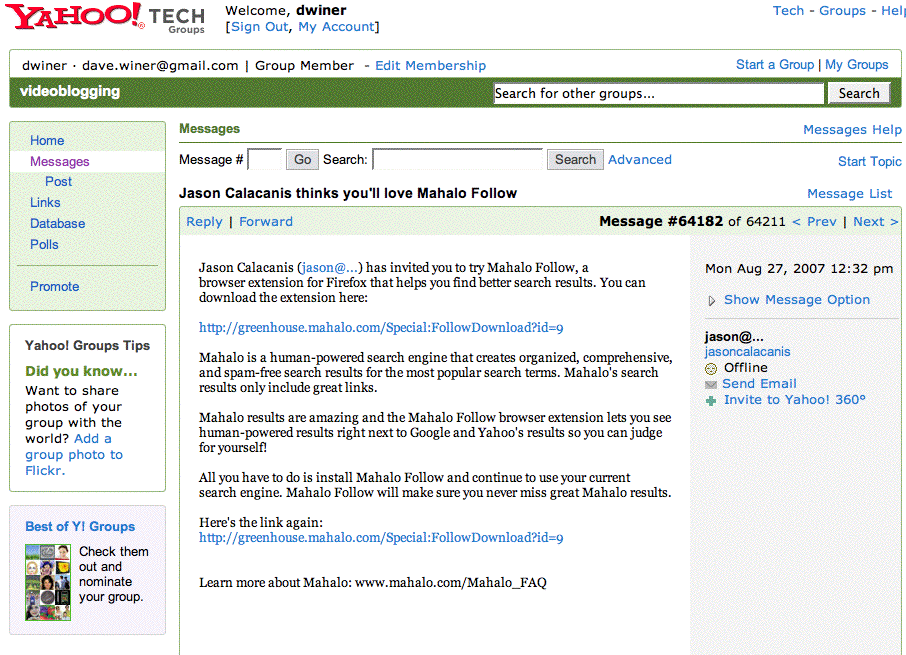Click the Best of Y! Groups photo collage

(x=48, y=582)
